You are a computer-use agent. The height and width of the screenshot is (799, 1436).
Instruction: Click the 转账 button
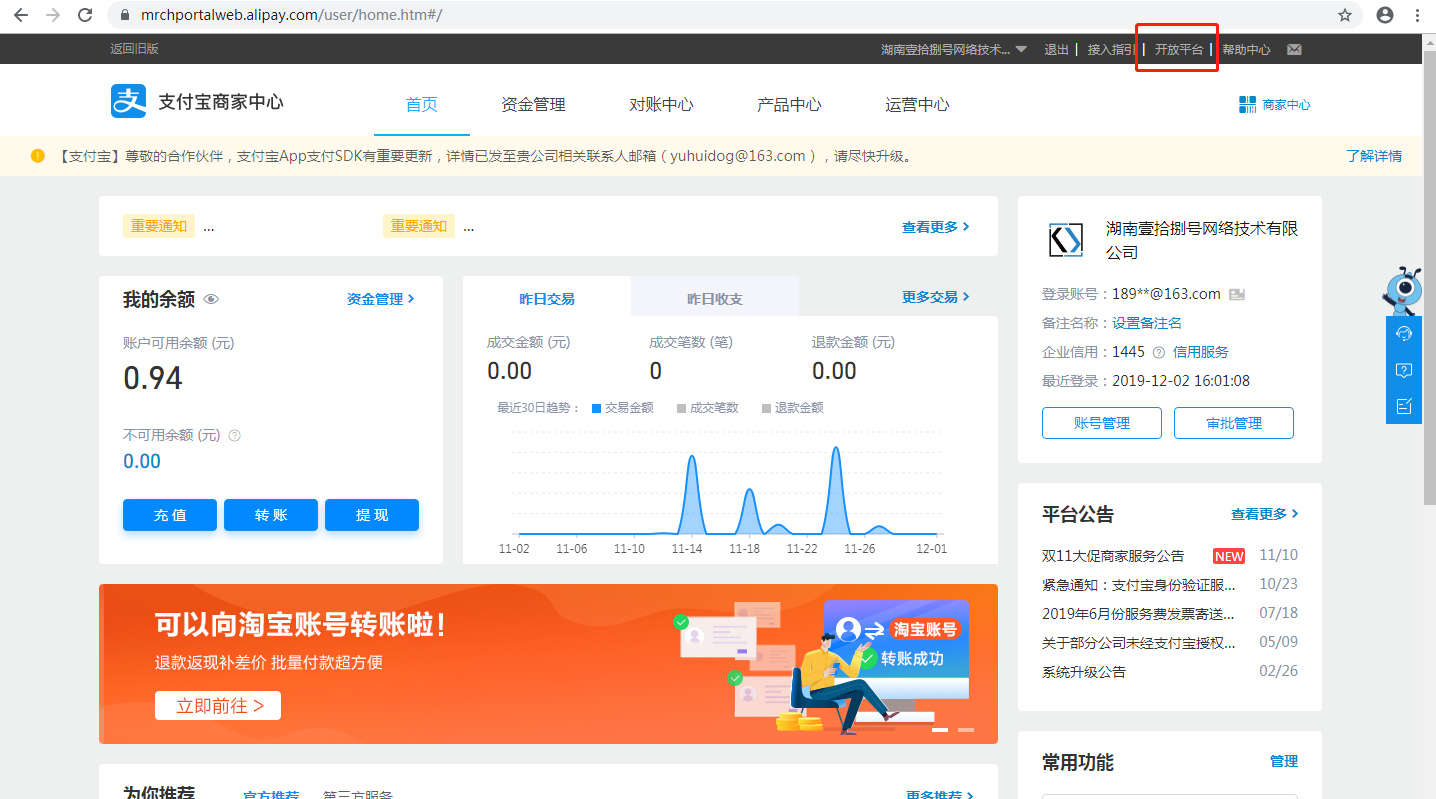click(x=271, y=515)
